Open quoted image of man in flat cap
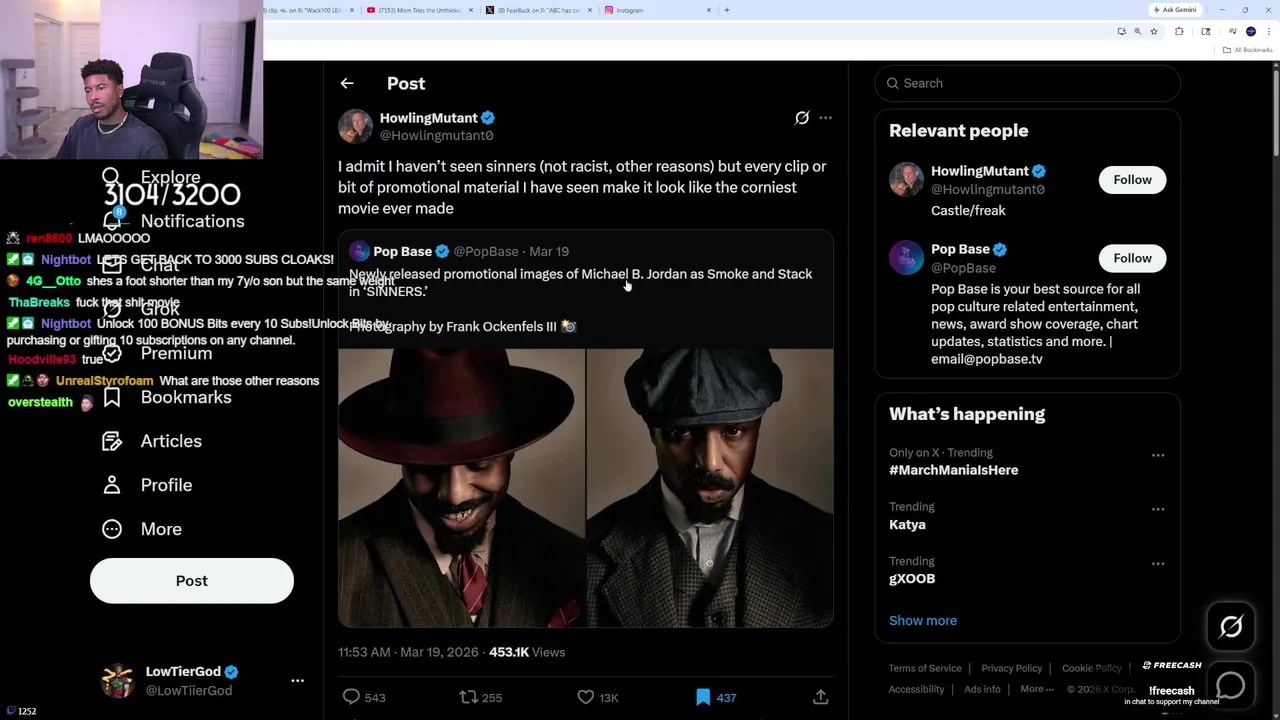This screenshot has height=720, width=1280. pos(710,488)
